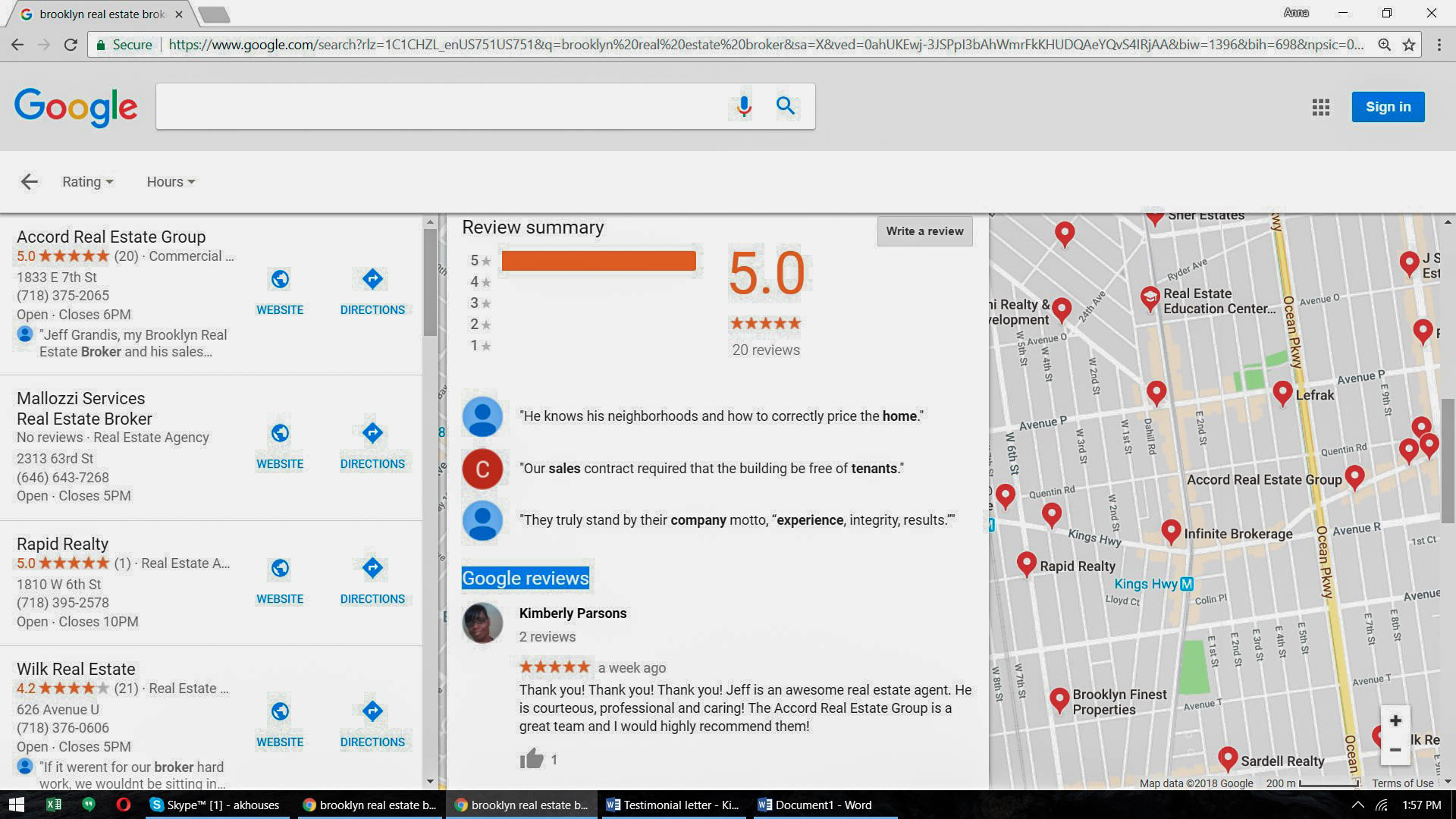The height and width of the screenshot is (819, 1456).
Task: Click the zoom magnifier icon in address bar
Action: click(x=1385, y=45)
